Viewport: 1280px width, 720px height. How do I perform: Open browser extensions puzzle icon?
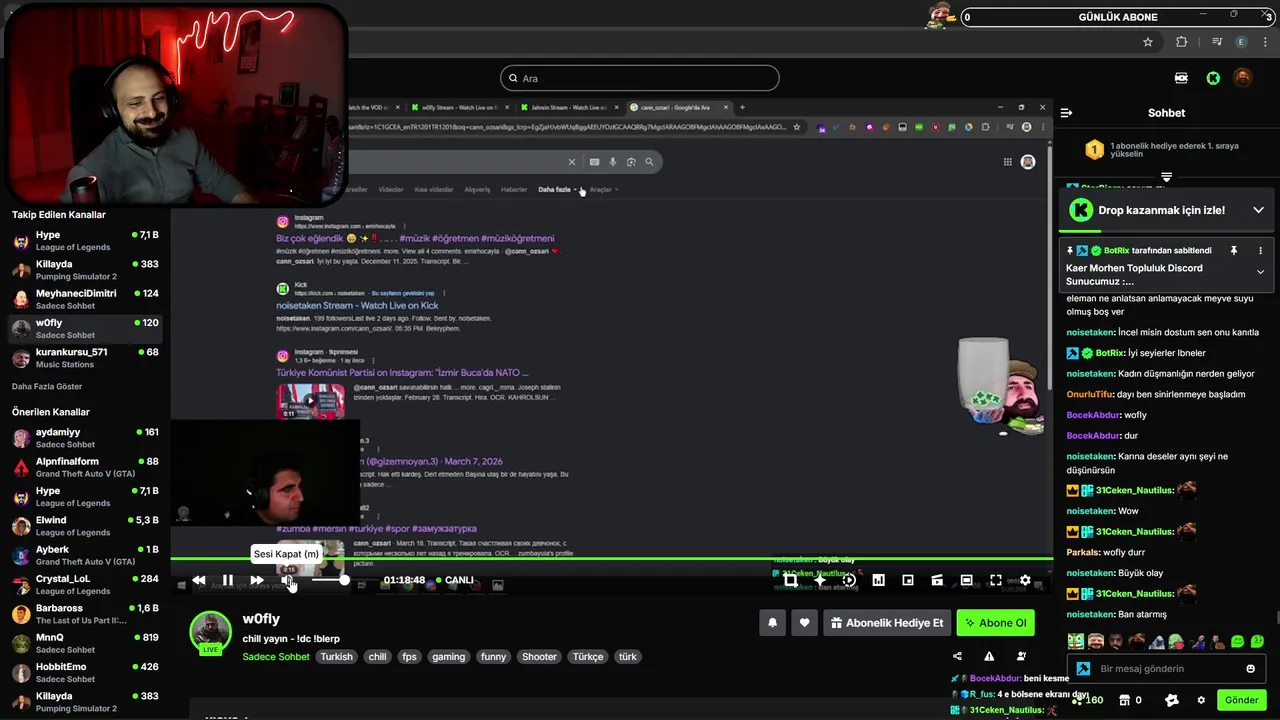pos(1182,42)
